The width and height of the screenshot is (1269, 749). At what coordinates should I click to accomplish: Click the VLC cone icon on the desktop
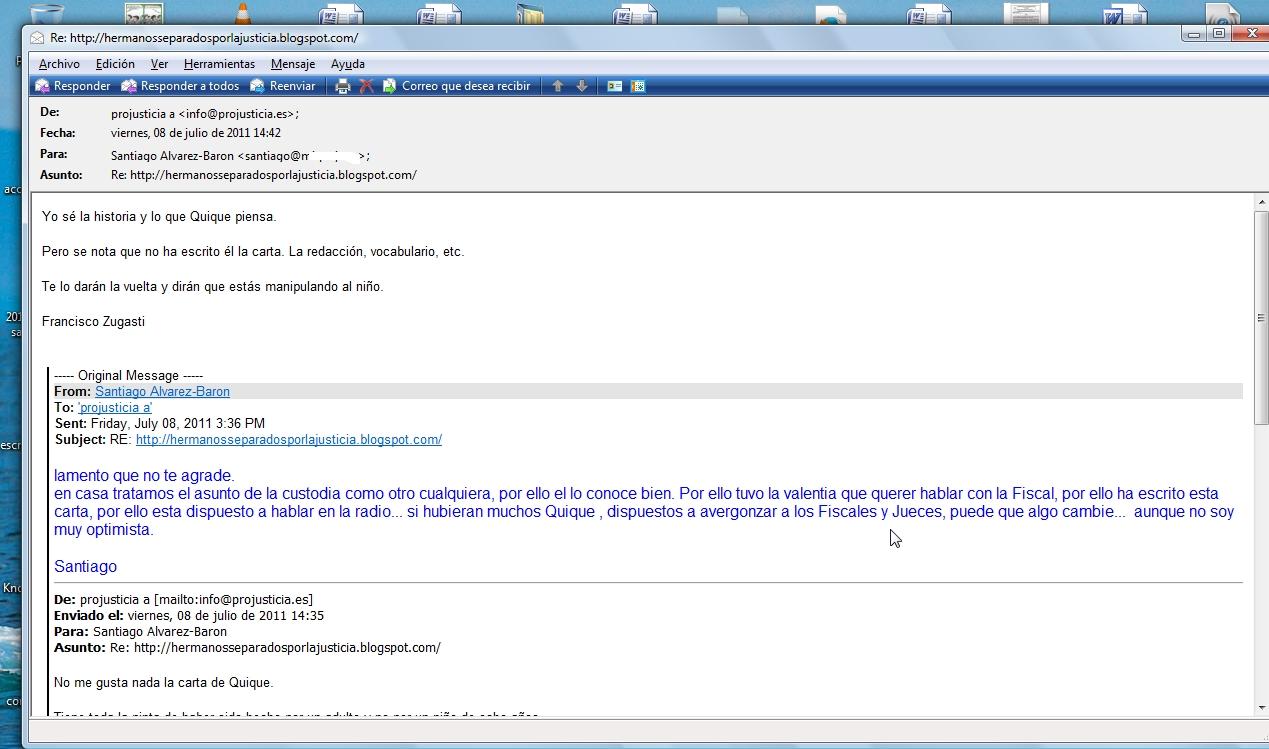tap(242, 13)
